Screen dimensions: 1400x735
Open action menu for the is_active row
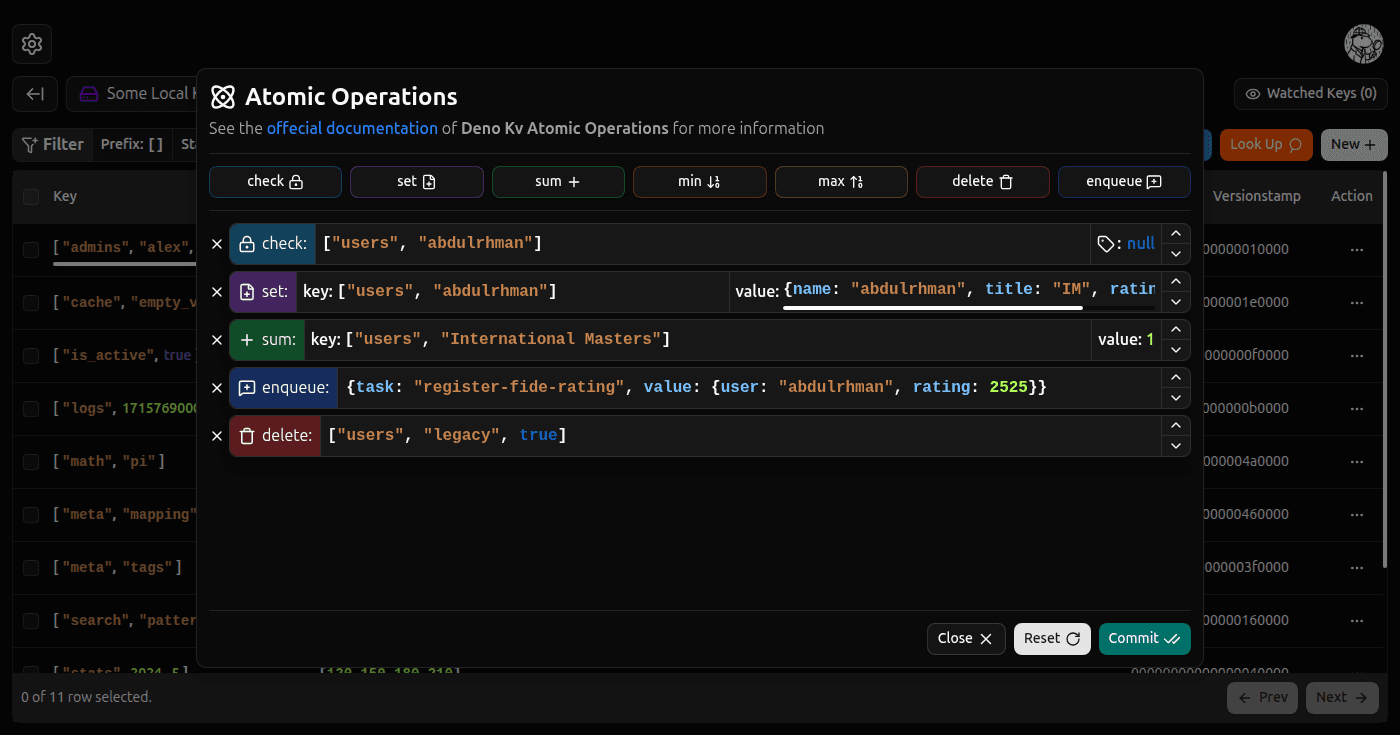point(1357,355)
